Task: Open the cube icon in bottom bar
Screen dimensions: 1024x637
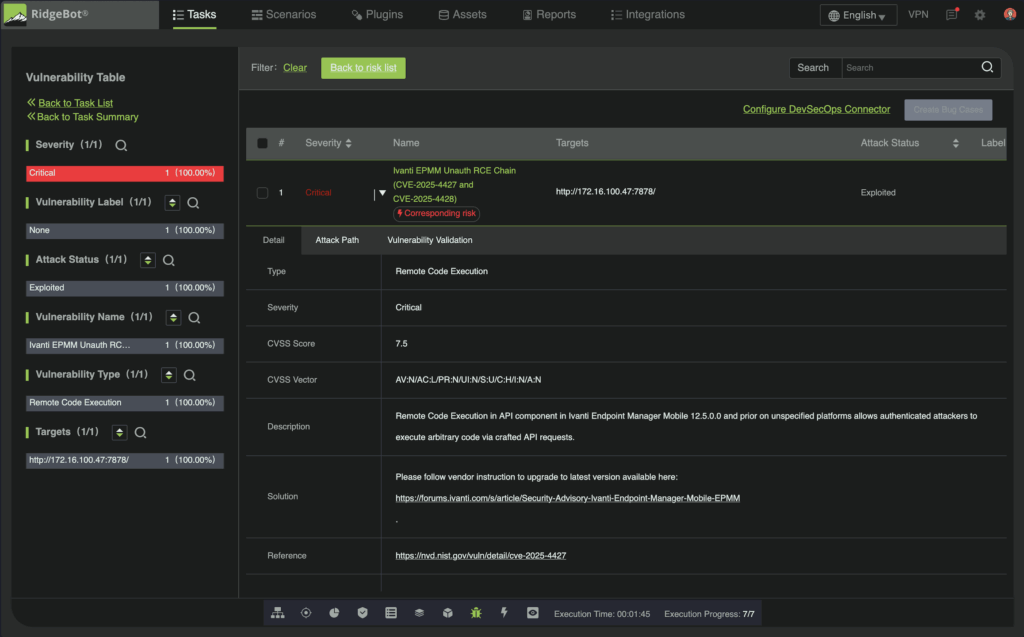Action: click(x=447, y=613)
